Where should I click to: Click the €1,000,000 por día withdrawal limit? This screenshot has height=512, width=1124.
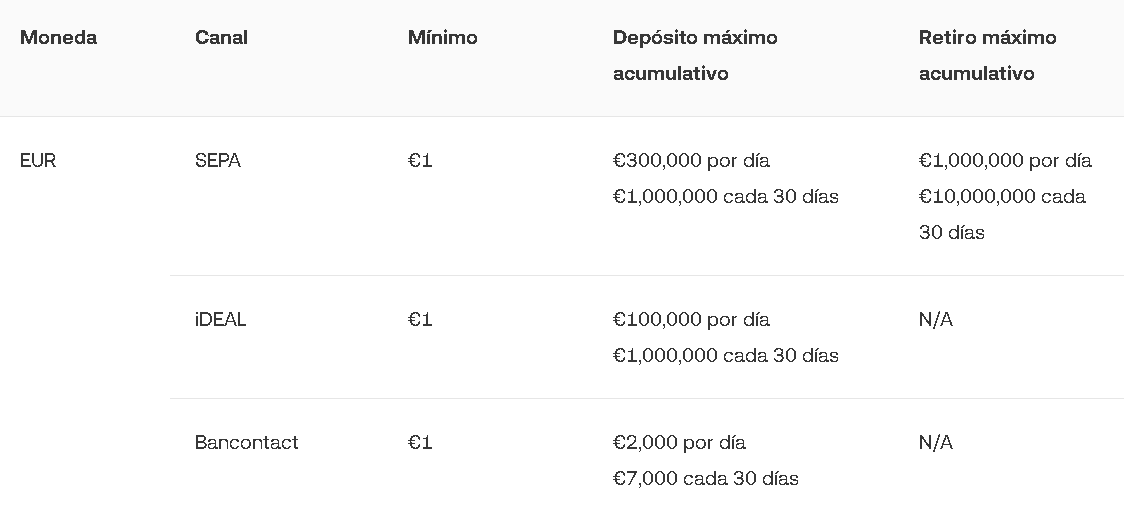tap(1005, 161)
